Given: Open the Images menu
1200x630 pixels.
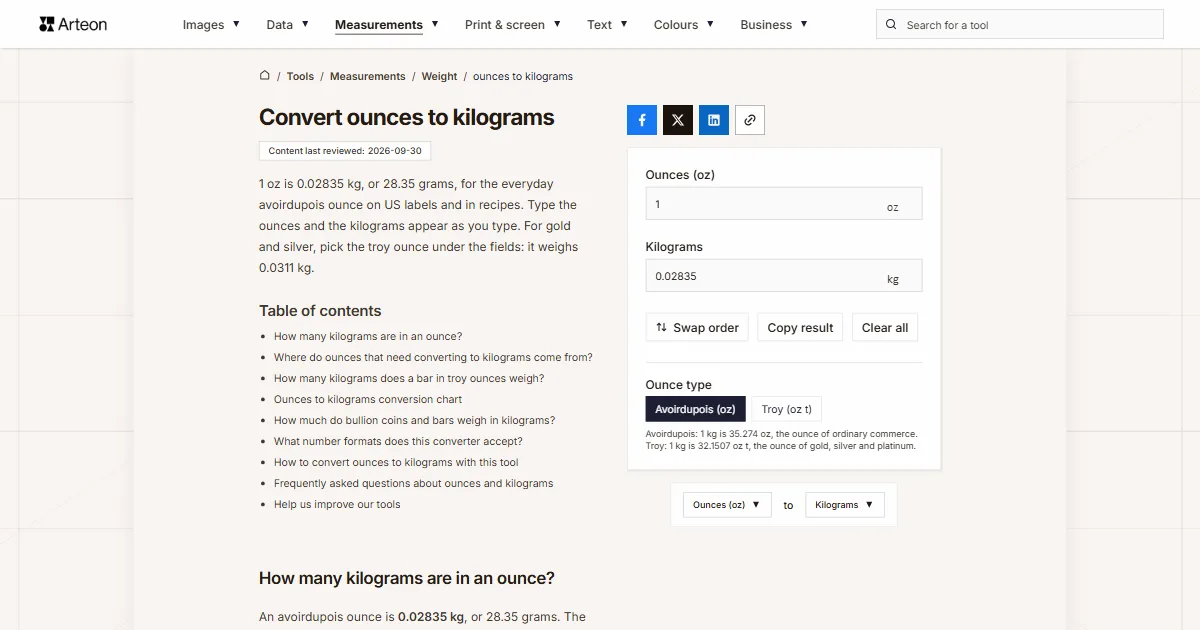Looking at the screenshot, I should (211, 25).
